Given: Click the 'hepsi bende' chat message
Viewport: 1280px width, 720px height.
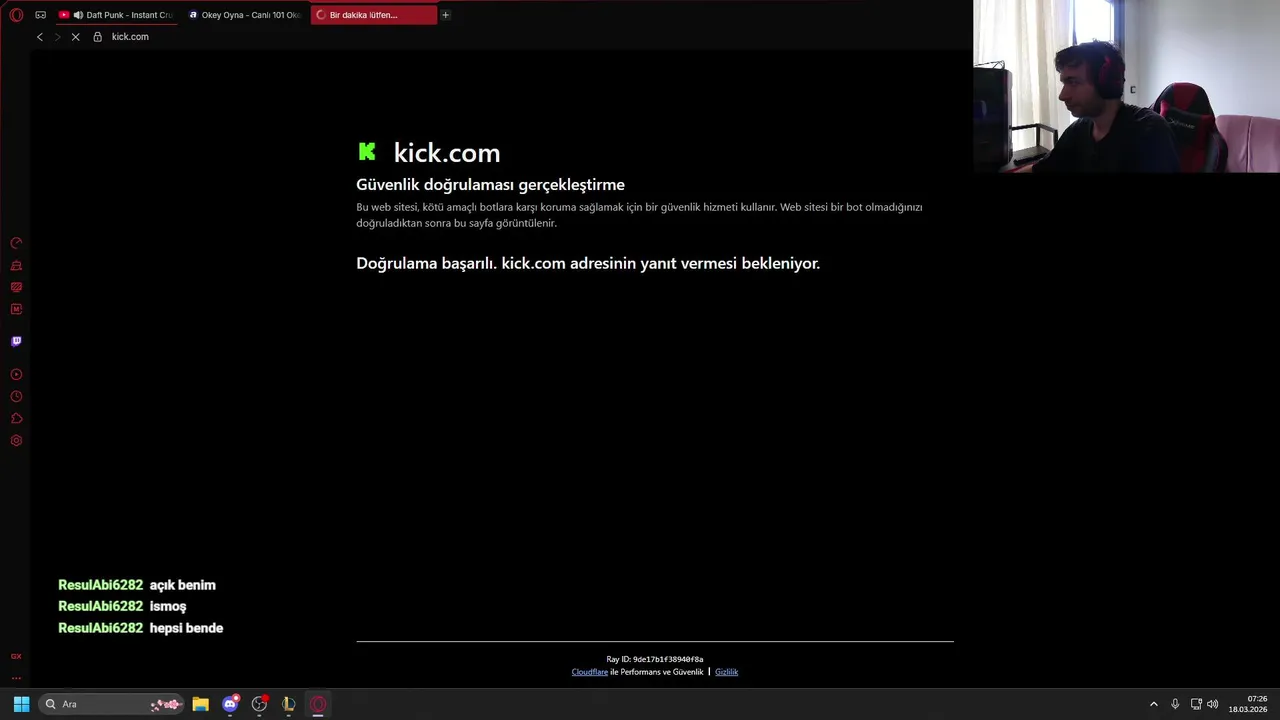Looking at the screenshot, I should 186,628.
